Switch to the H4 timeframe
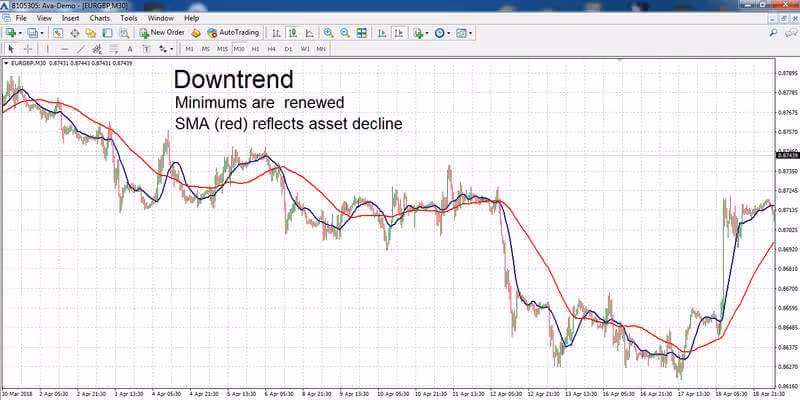The width and height of the screenshot is (800, 400). [271, 49]
